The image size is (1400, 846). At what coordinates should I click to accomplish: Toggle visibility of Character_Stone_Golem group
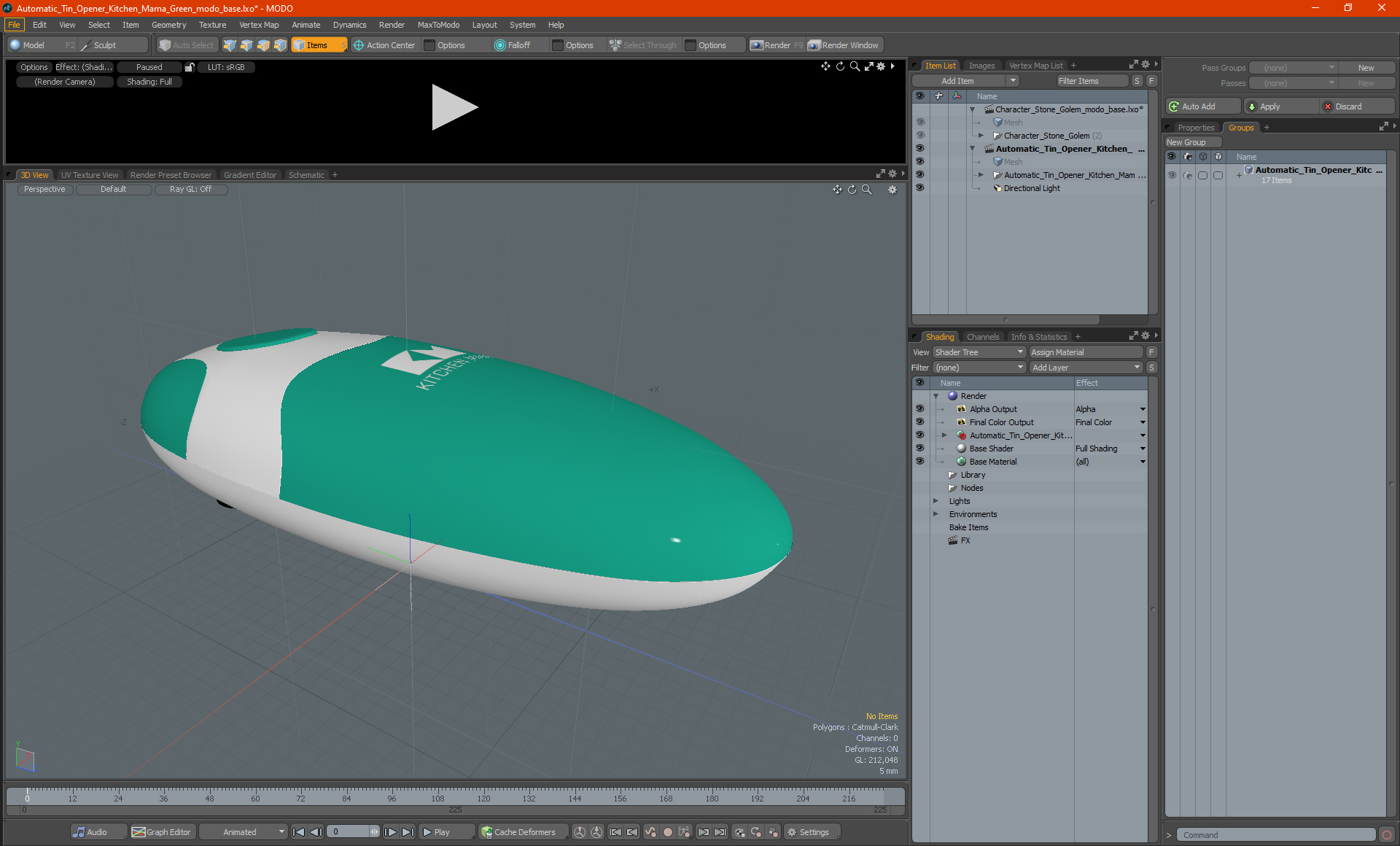click(920, 136)
